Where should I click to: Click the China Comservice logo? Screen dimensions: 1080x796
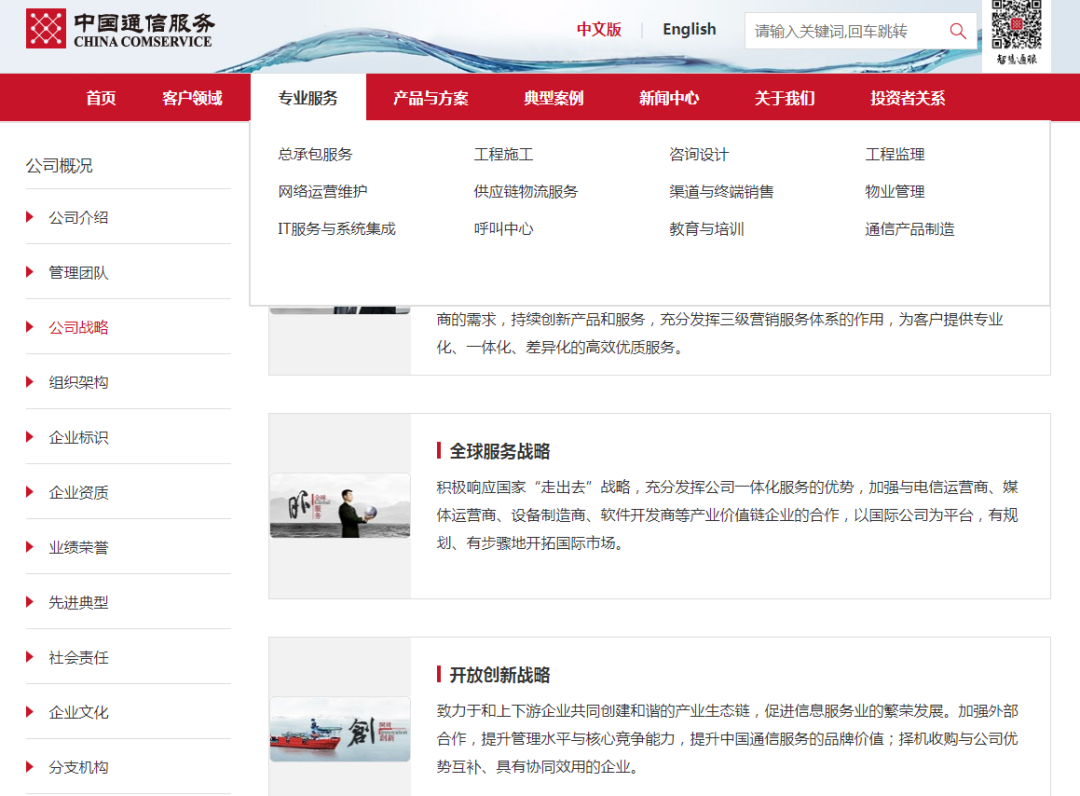point(120,28)
